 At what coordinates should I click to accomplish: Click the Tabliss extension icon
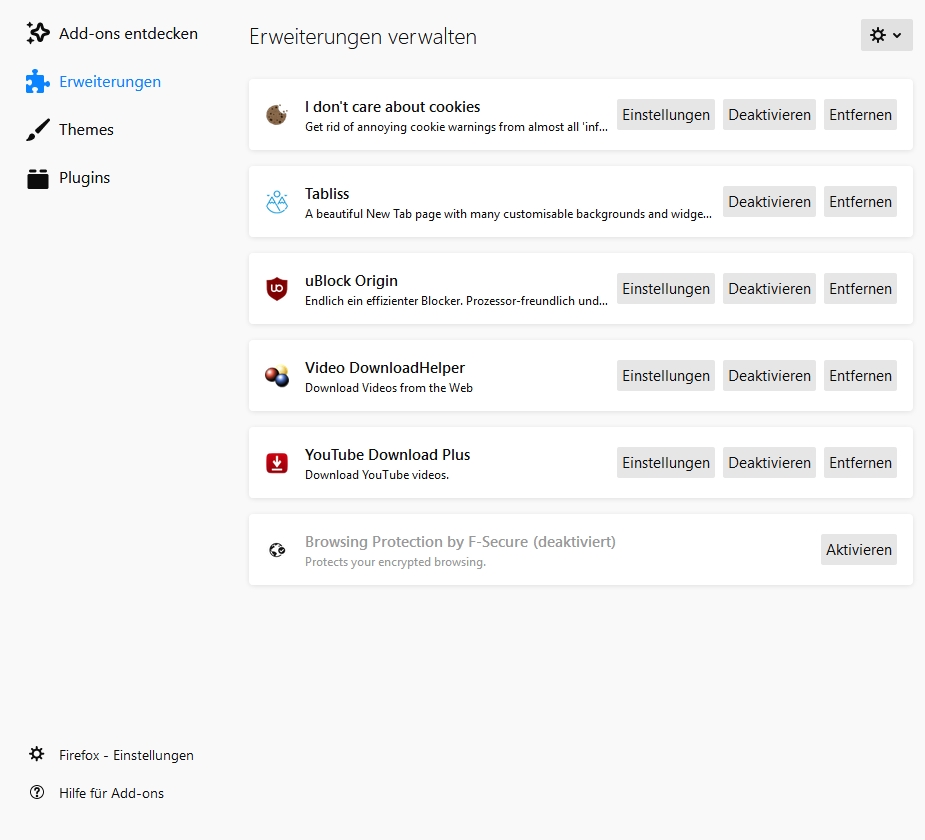coord(277,202)
